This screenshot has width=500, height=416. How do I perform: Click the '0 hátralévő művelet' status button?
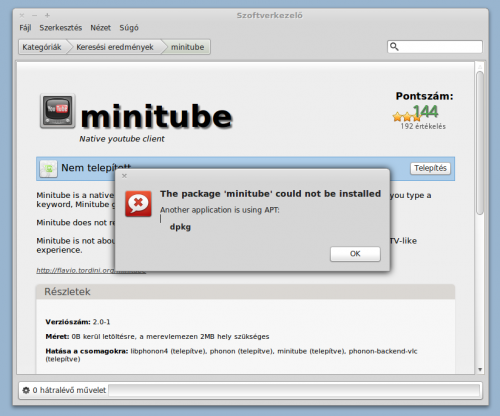pyautogui.click(x=64, y=390)
